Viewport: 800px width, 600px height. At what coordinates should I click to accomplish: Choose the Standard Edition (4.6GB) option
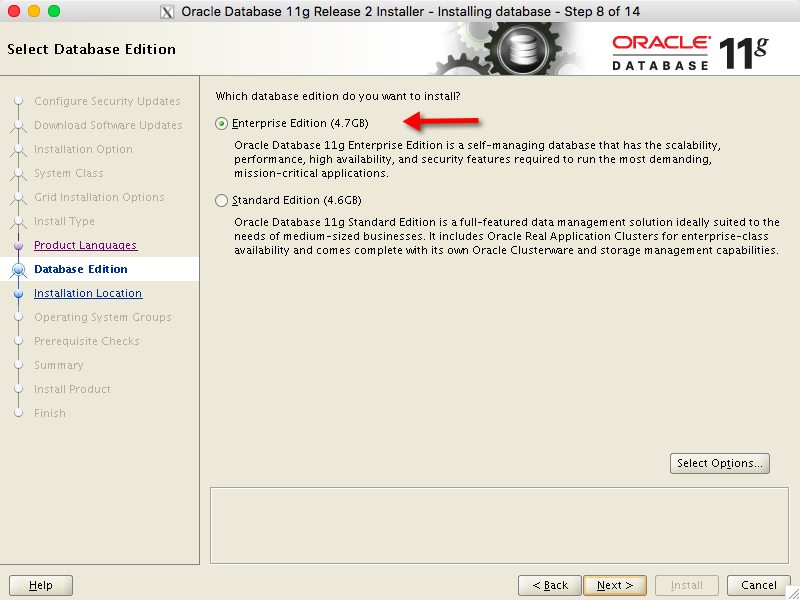pos(222,200)
